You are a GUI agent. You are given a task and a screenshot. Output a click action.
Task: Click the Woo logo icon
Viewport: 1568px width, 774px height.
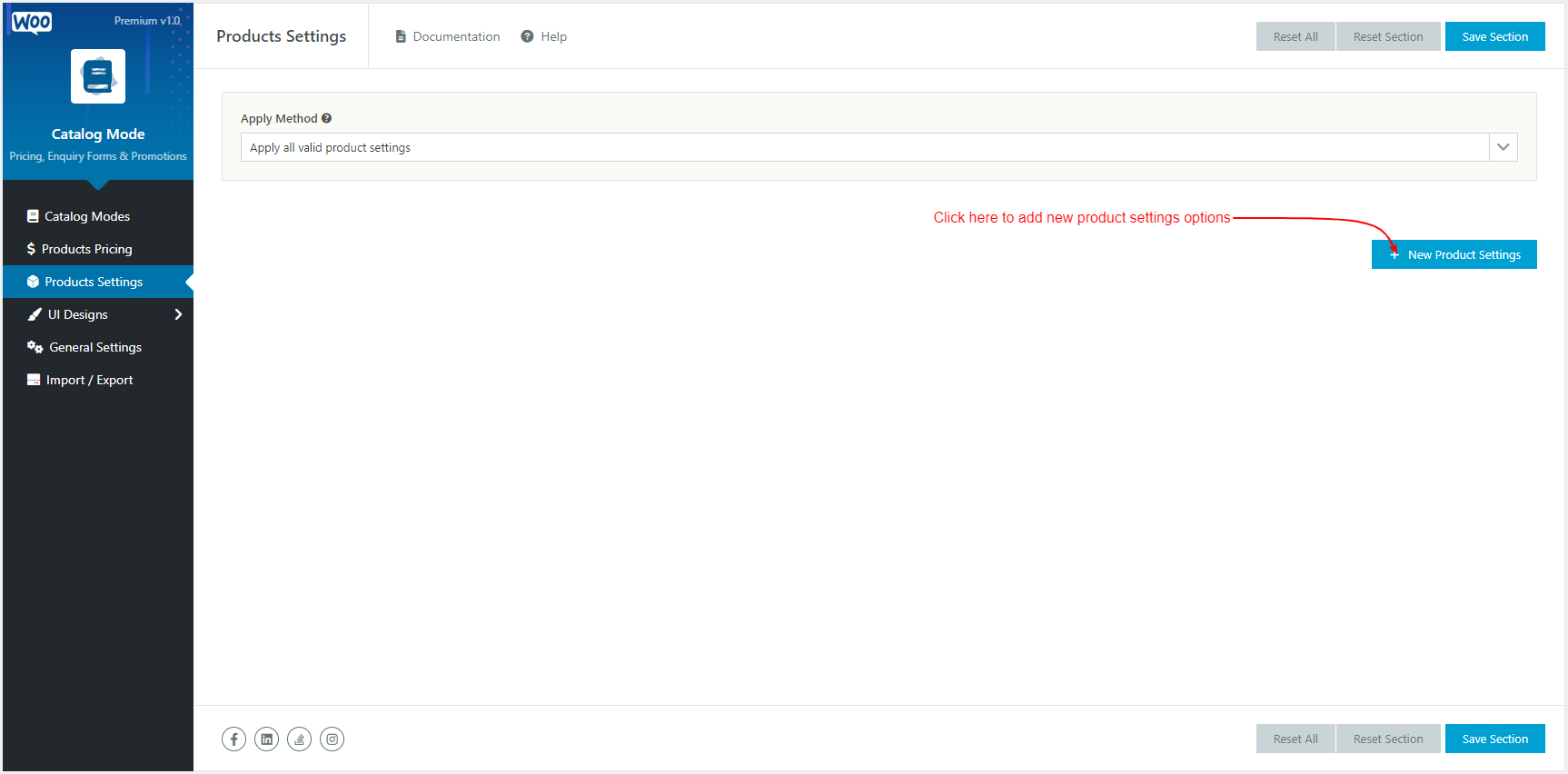click(x=32, y=23)
